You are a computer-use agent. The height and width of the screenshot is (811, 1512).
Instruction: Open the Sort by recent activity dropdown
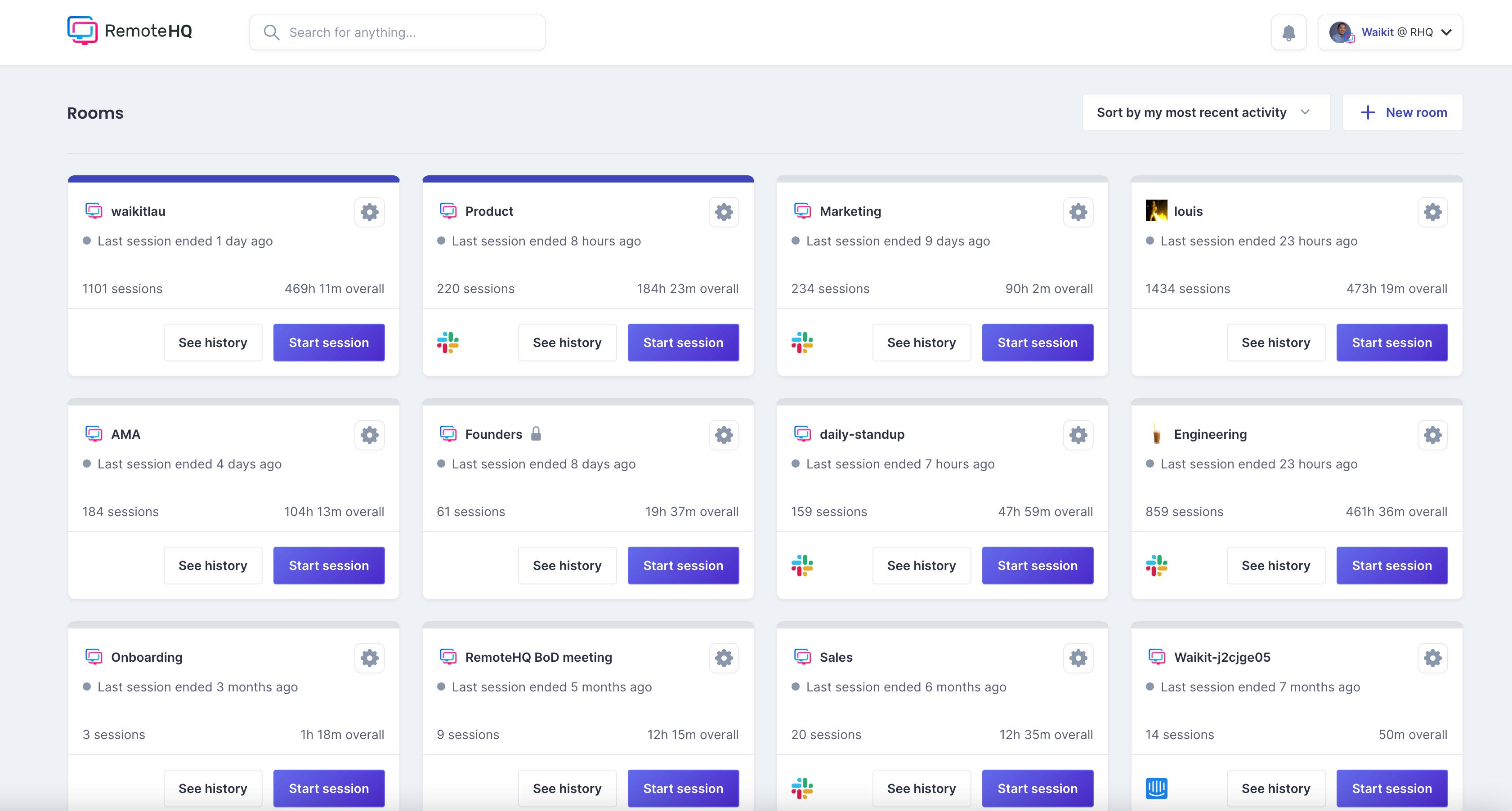[x=1206, y=112]
